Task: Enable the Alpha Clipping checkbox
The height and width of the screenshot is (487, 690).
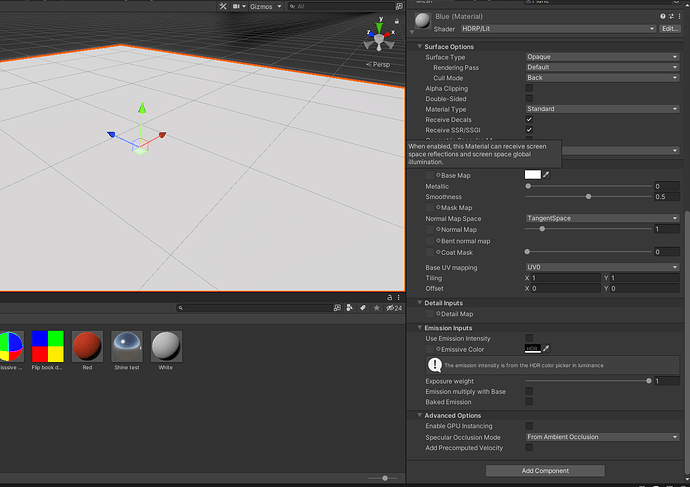Action: (529, 88)
